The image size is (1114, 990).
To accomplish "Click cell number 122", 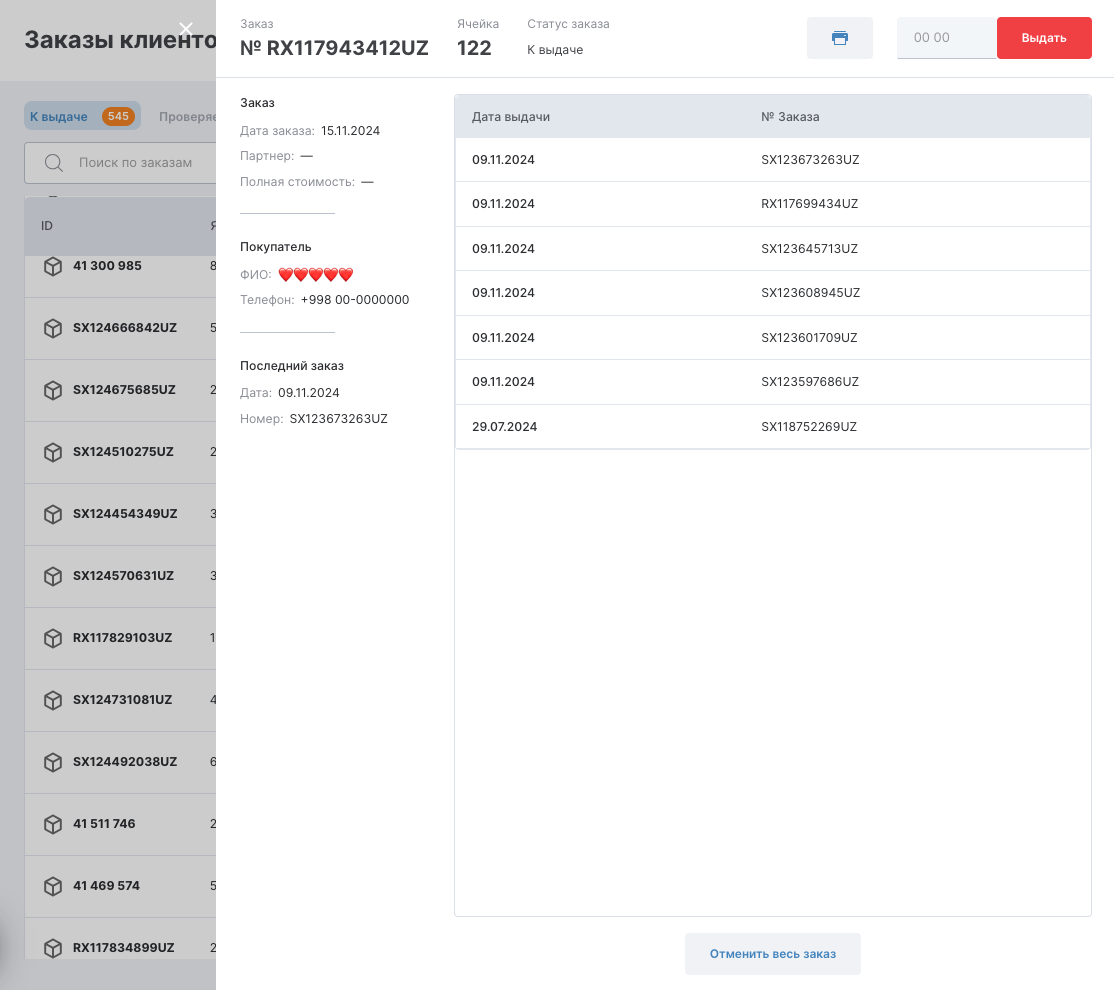I will (x=474, y=48).
